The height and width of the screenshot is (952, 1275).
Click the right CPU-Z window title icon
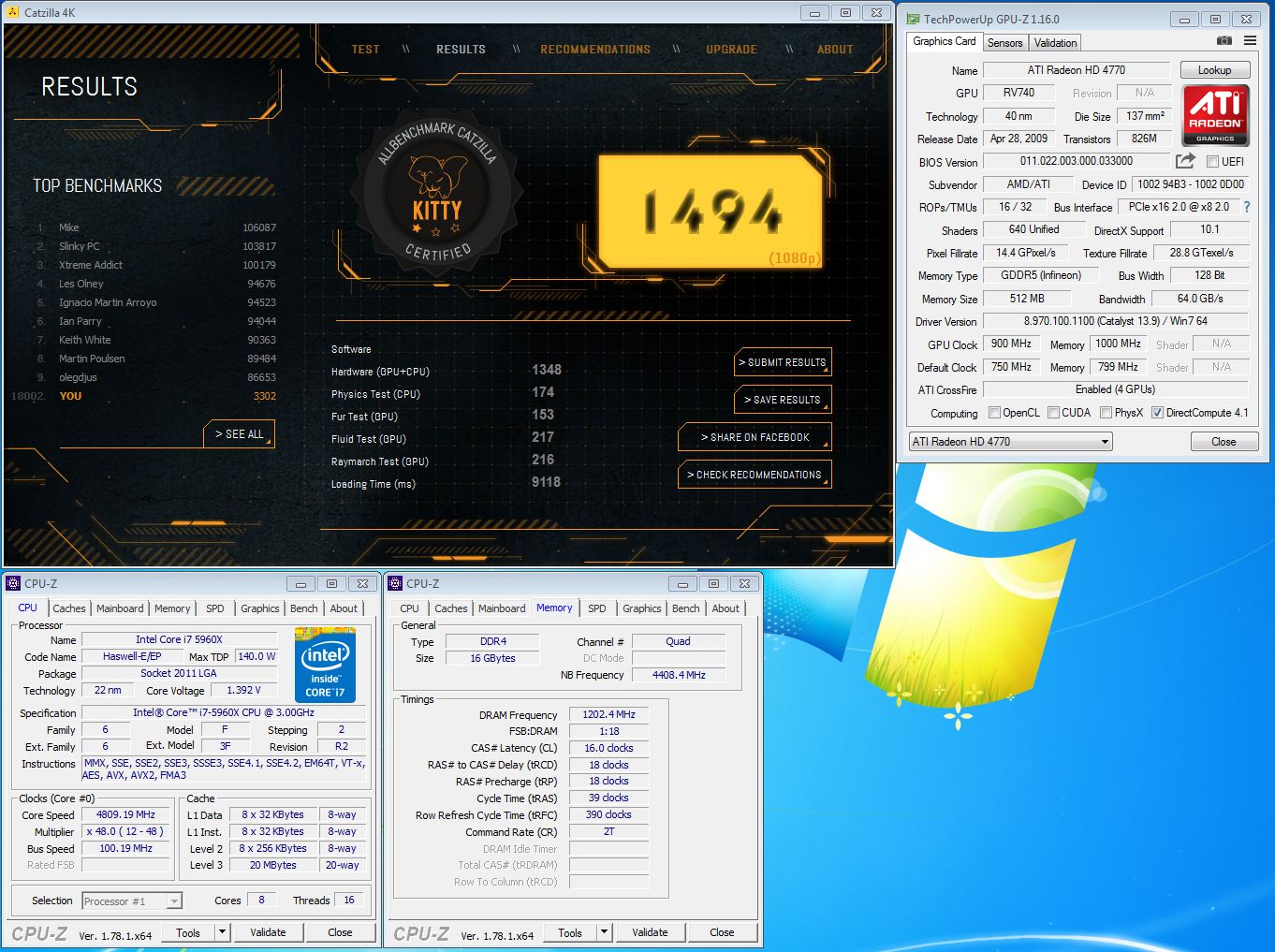[x=395, y=583]
